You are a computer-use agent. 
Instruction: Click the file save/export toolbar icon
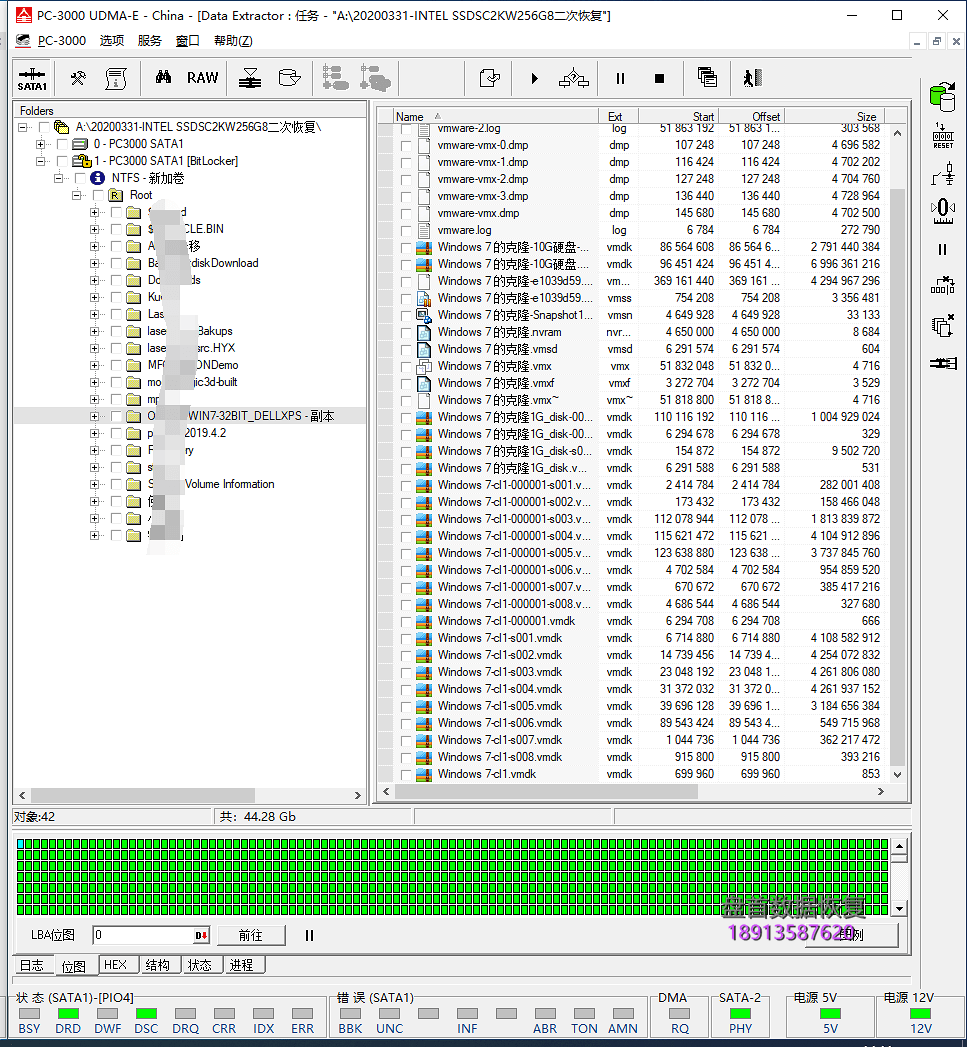pyautogui.click(x=490, y=79)
